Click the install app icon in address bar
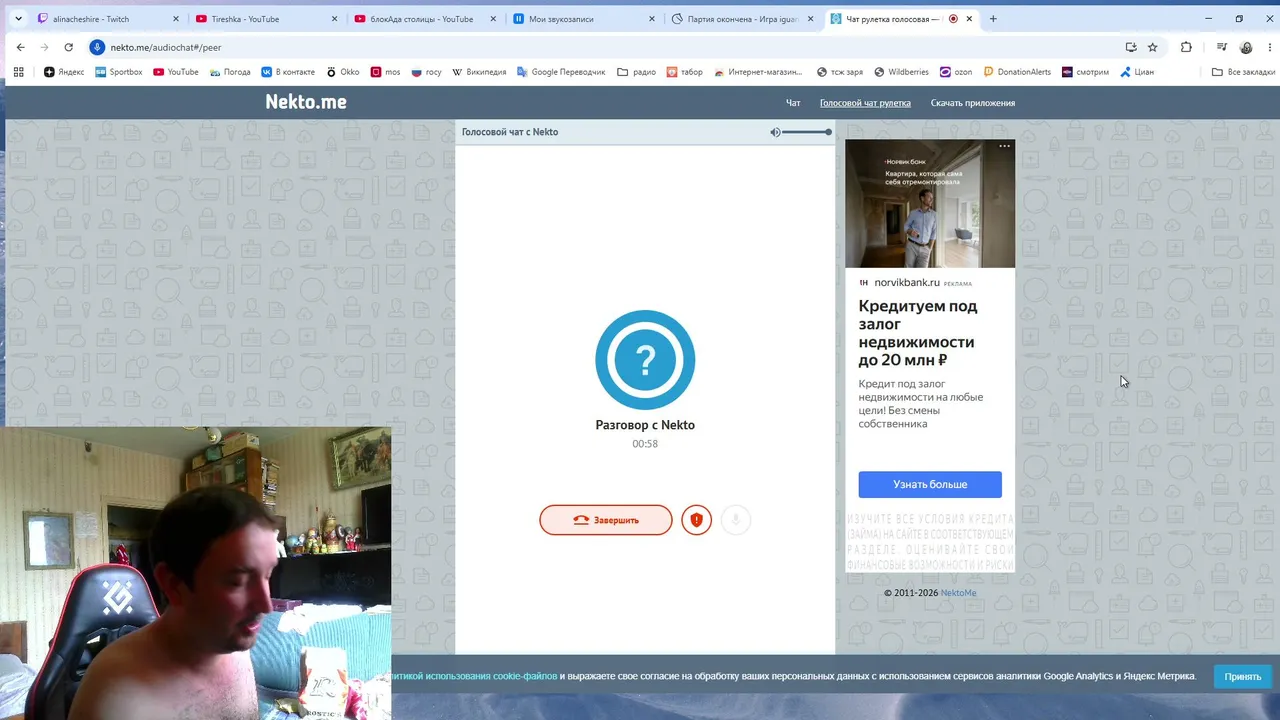 1131,47
